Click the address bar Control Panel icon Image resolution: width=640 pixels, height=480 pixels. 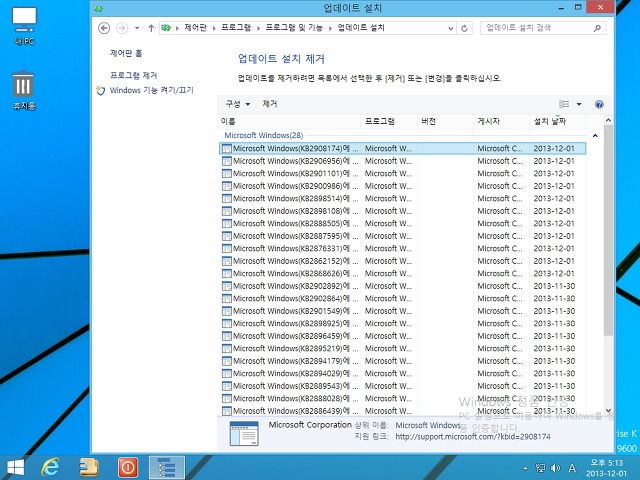[x=166, y=28]
